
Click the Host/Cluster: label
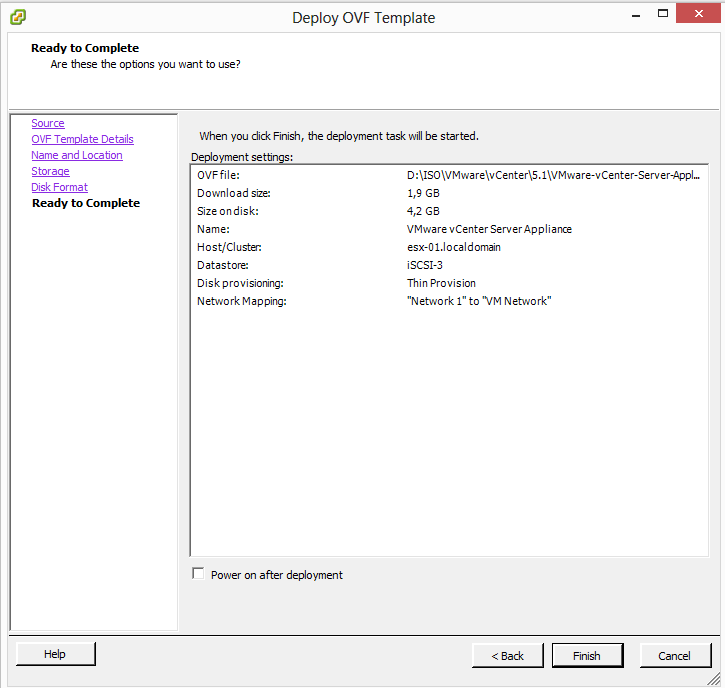click(229, 247)
